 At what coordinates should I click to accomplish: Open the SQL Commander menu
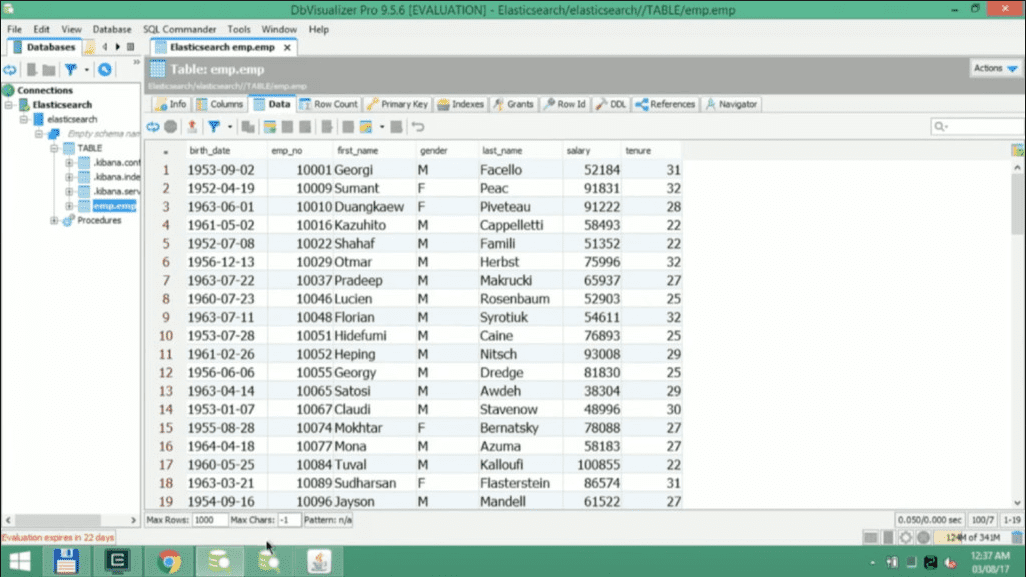[179, 29]
